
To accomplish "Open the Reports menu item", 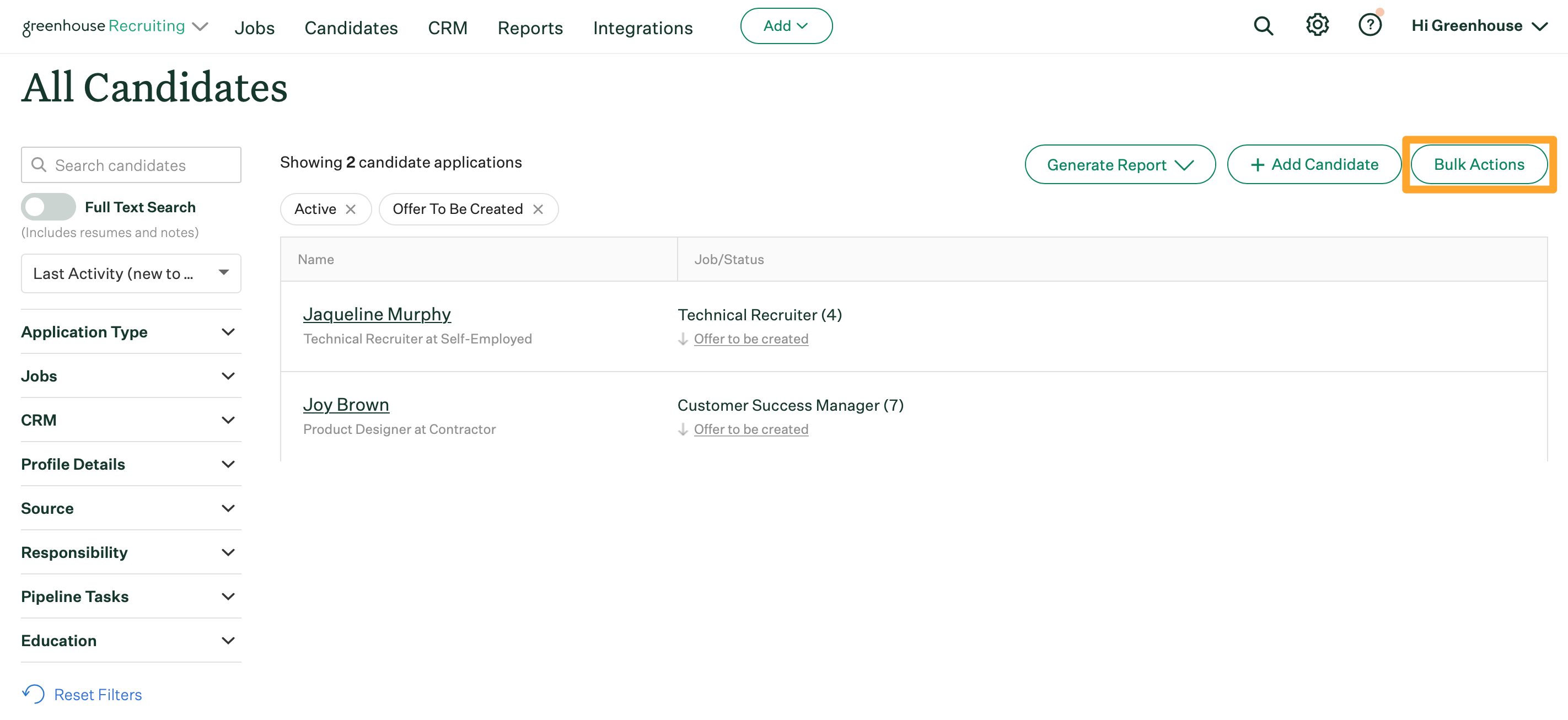I will [530, 28].
